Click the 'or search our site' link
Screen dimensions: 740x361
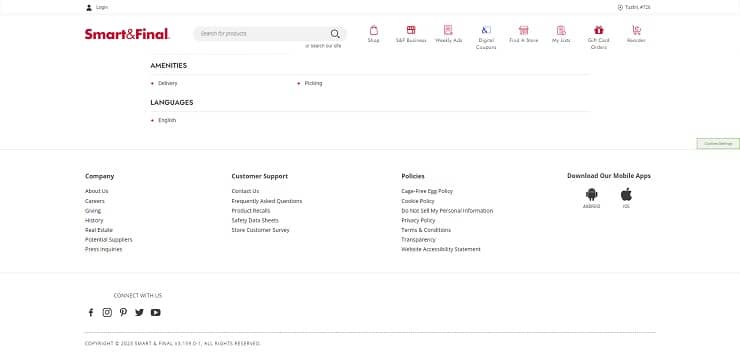323,46
